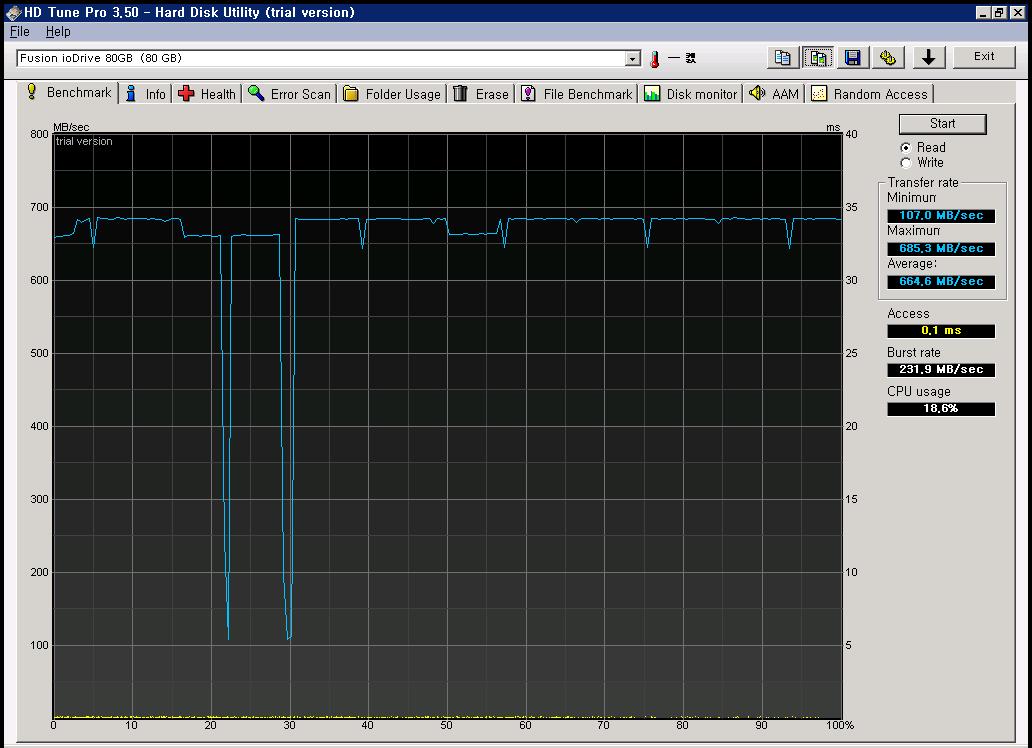
Task: Click the burst rate value 231,9 MB/sec
Action: point(941,369)
